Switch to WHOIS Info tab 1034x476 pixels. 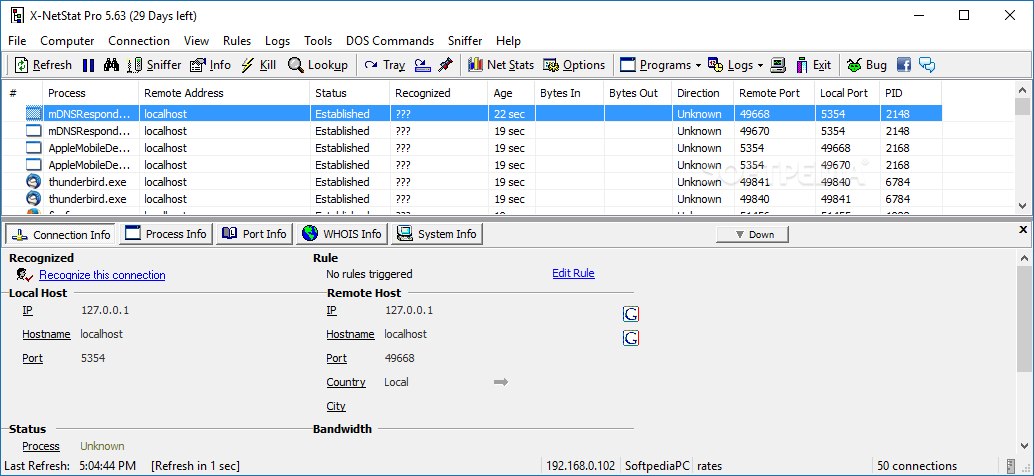tap(342, 234)
